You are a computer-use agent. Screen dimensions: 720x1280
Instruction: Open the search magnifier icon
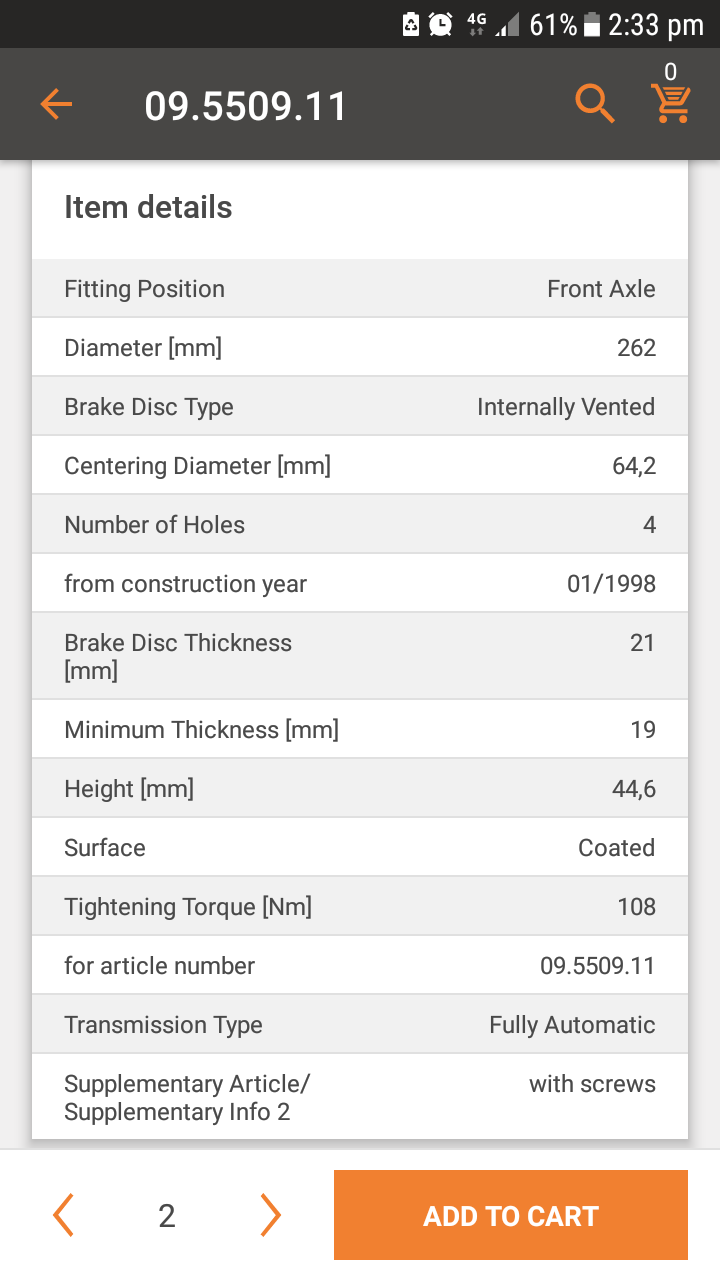[x=594, y=103]
